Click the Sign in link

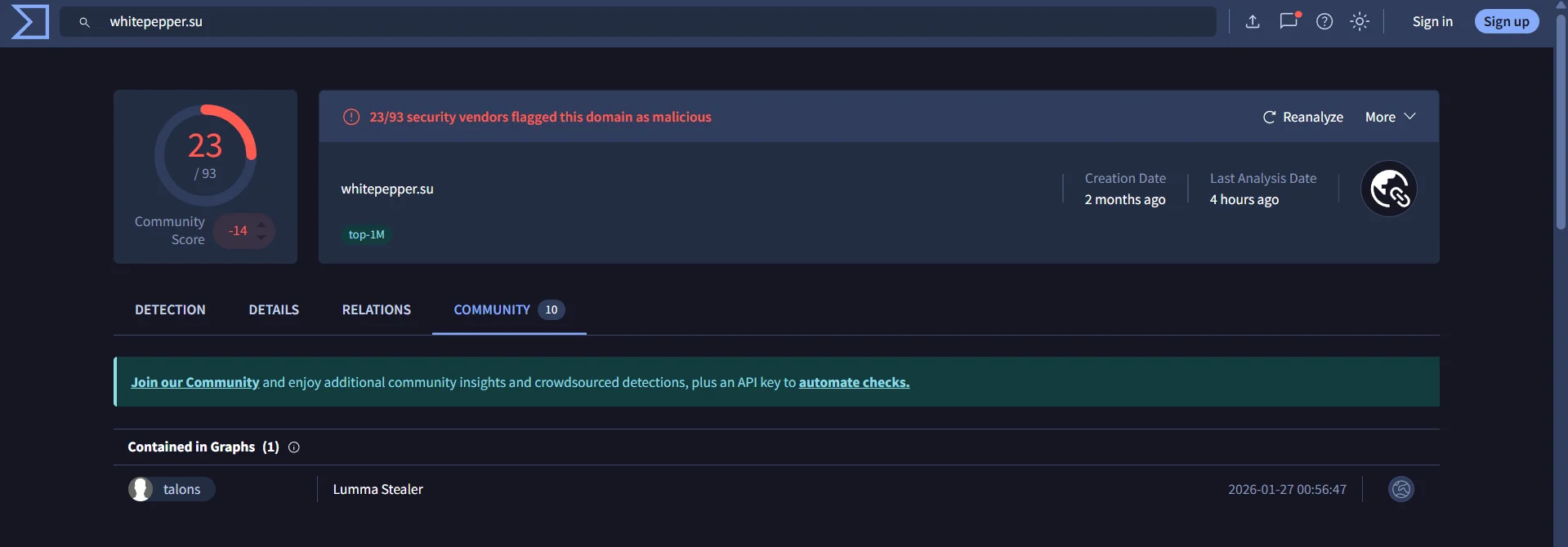[x=1432, y=21]
